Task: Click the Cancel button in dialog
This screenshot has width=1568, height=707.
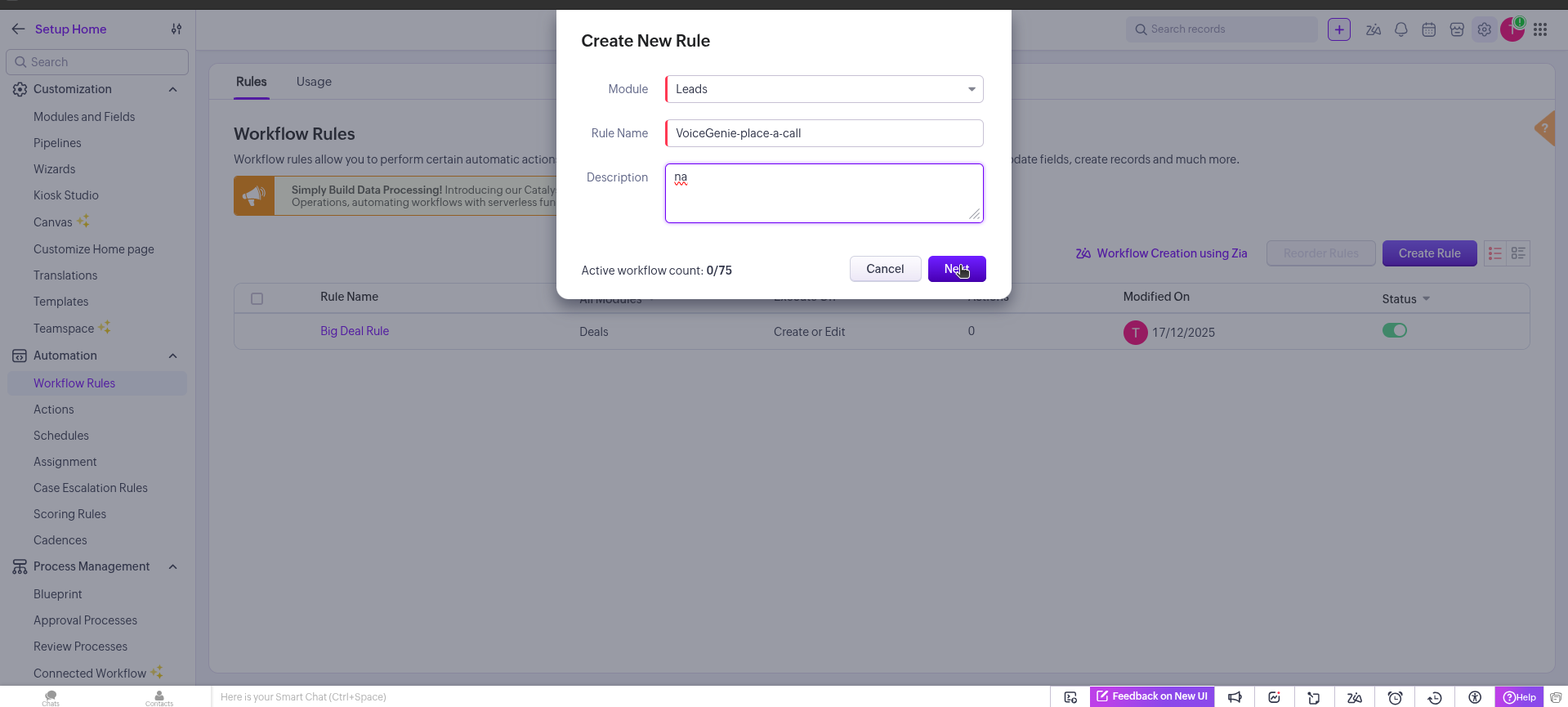Action: [x=885, y=269]
